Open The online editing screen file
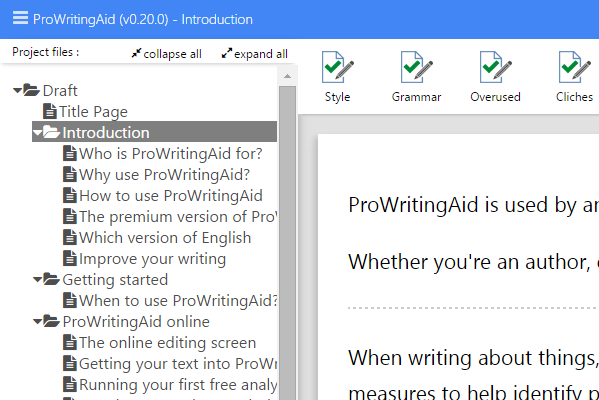Screen dimensions: 599x400 [x=167, y=343]
